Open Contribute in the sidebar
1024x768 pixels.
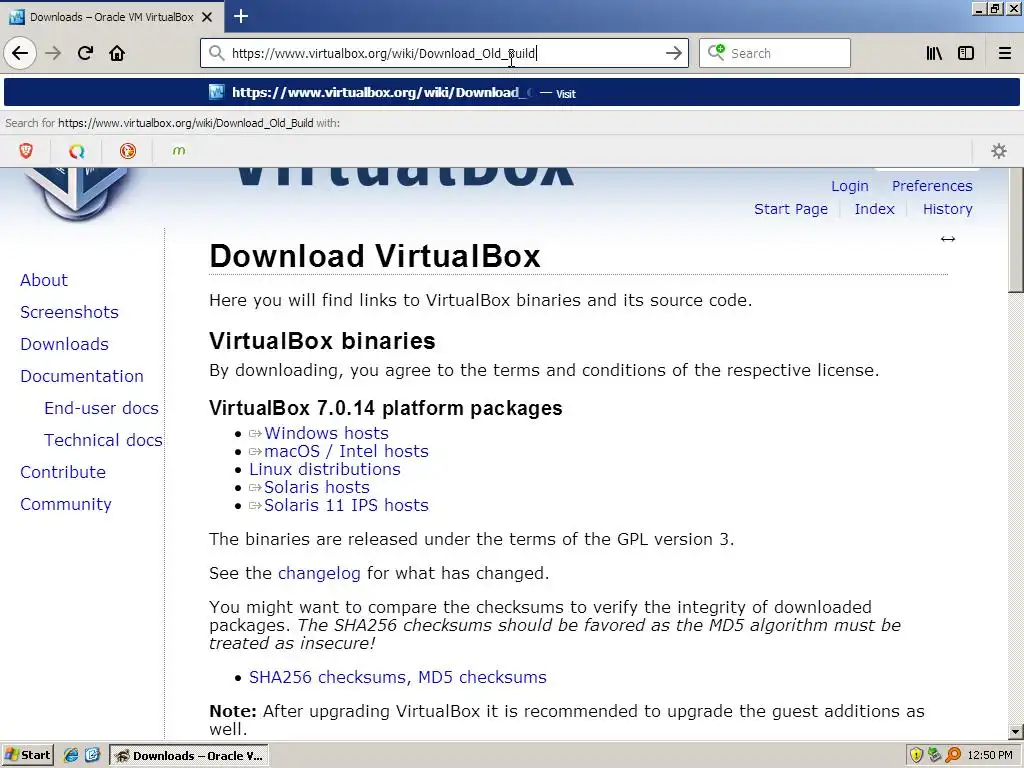63,472
